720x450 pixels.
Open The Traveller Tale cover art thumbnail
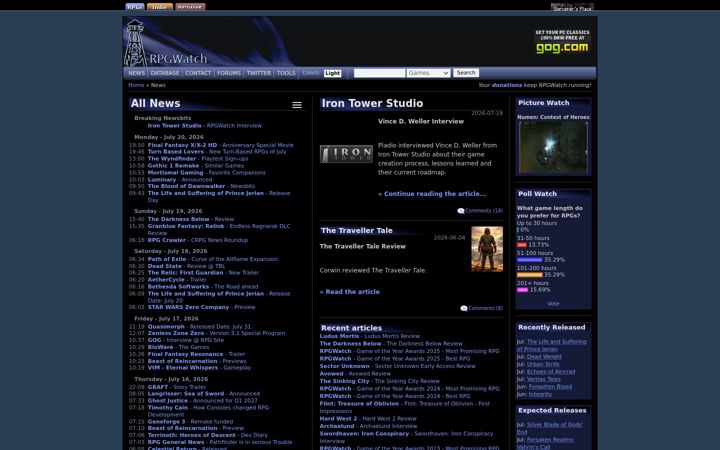(487, 249)
